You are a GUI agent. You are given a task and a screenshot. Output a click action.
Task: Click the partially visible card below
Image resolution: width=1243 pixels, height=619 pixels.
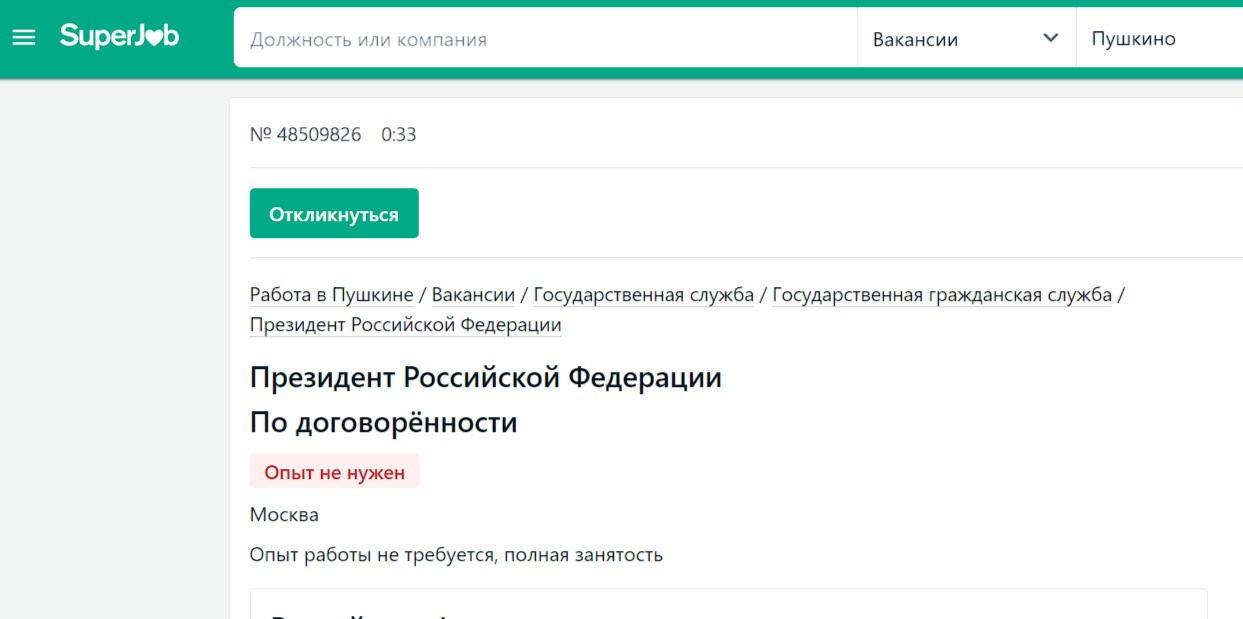coord(728,605)
